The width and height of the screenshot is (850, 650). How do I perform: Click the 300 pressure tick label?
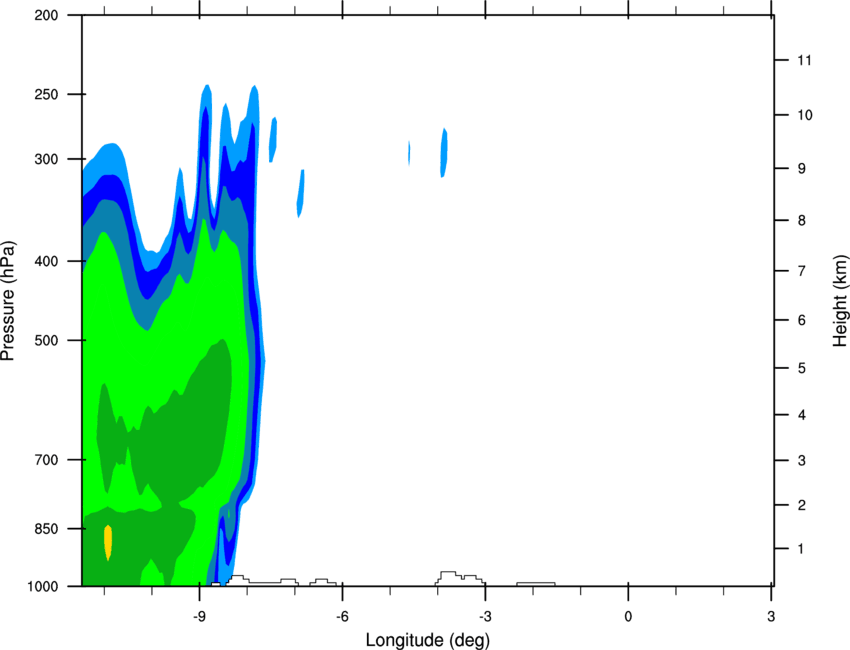[x=46, y=159]
